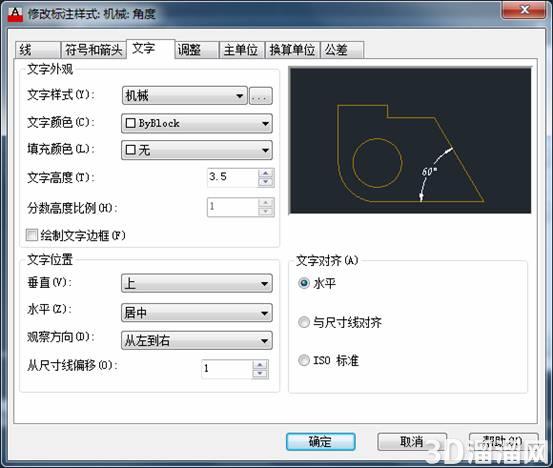The image size is (553, 468).
Task: Enable the 绘制文字边框 checkbox
Action: [x=32, y=235]
